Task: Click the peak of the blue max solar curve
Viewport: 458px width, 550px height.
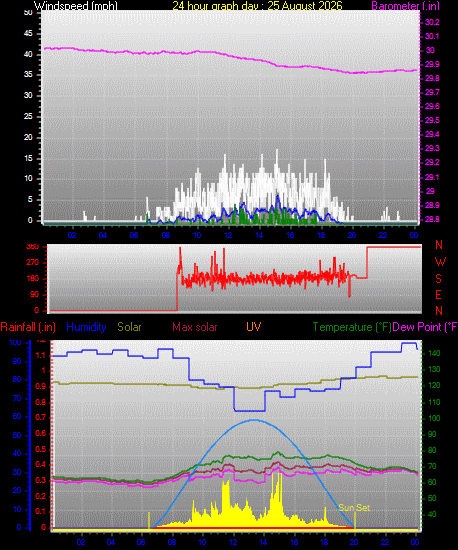Action: pyautogui.click(x=253, y=420)
